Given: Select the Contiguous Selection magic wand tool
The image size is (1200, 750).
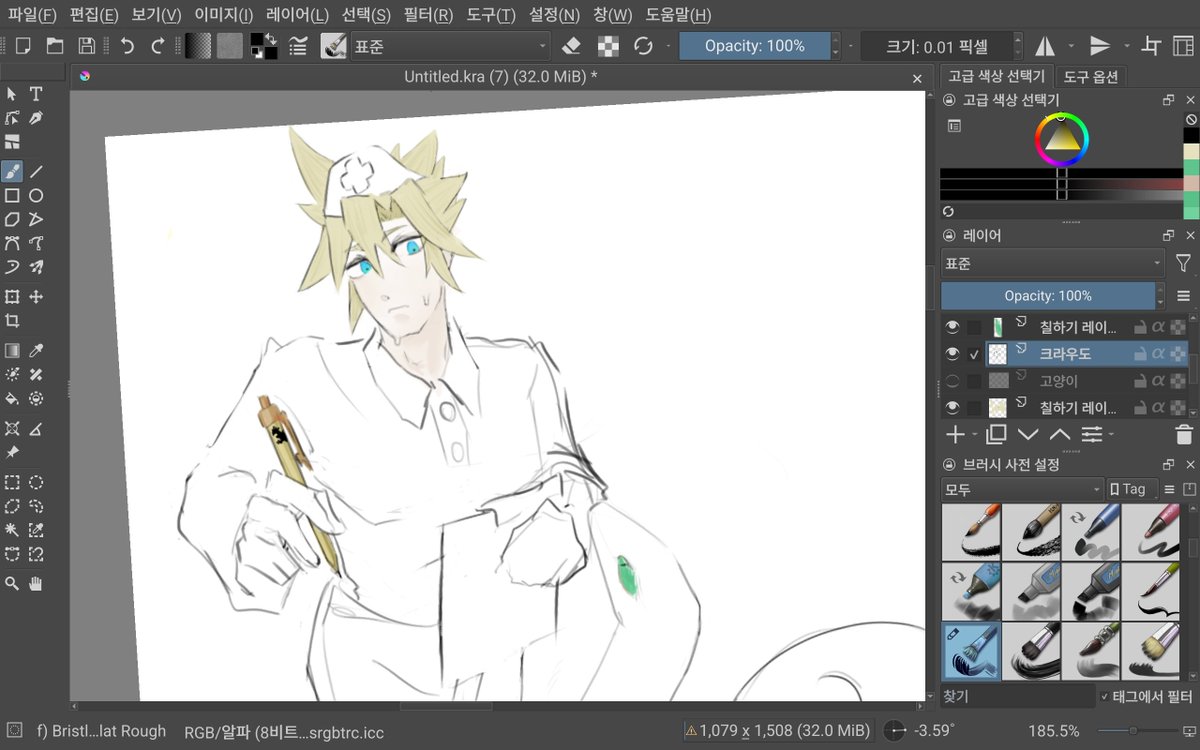Looking at the screenshot, I should click(x=12, y=530).
